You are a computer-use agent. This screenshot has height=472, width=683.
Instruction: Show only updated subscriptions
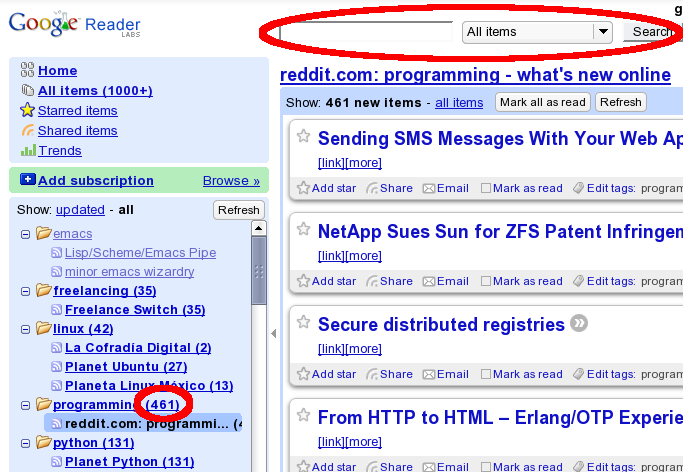coord(81,210)
